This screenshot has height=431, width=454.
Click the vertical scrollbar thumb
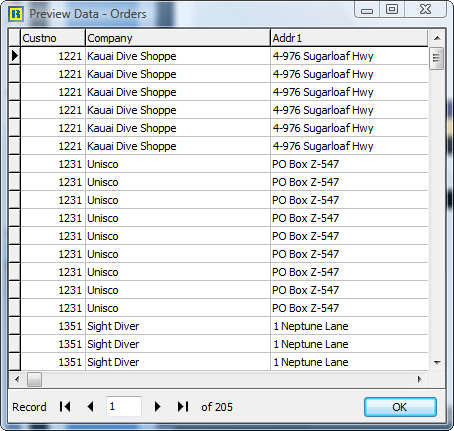point(437,58)
